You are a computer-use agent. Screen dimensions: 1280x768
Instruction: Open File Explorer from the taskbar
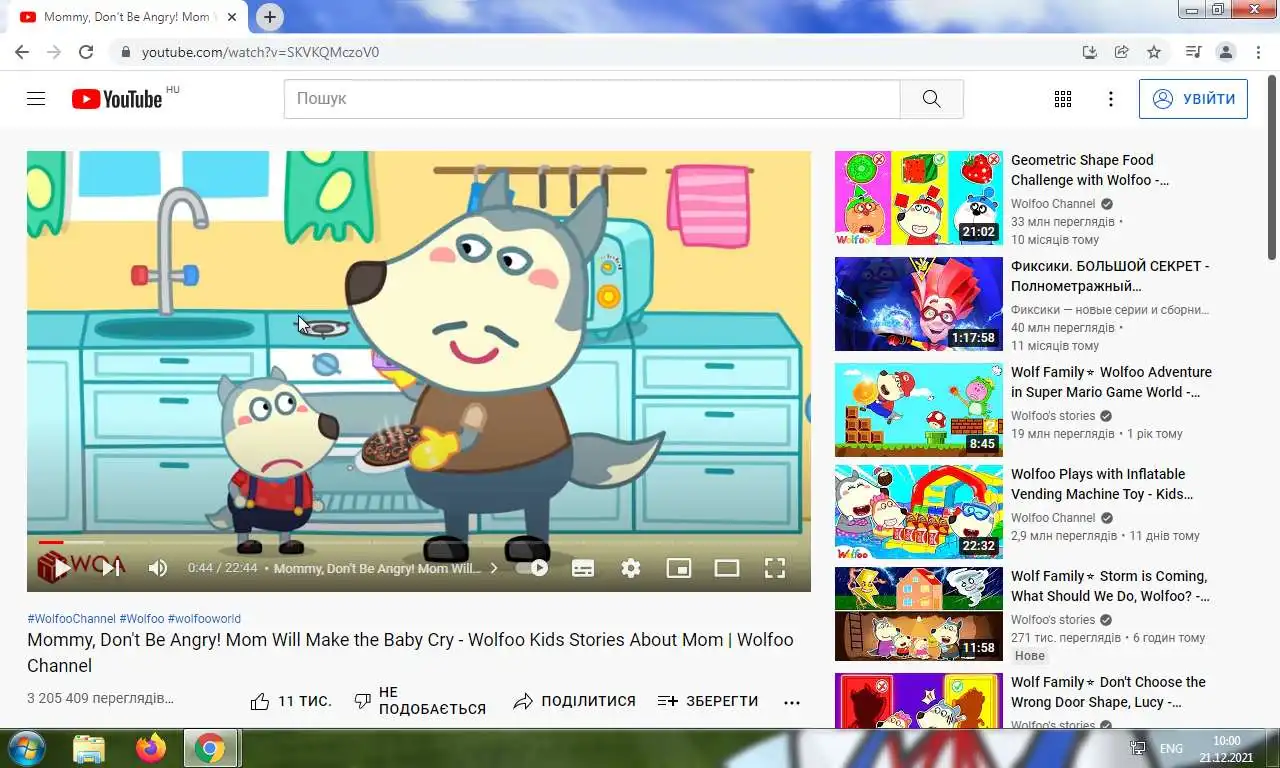[x=89, y=748]
